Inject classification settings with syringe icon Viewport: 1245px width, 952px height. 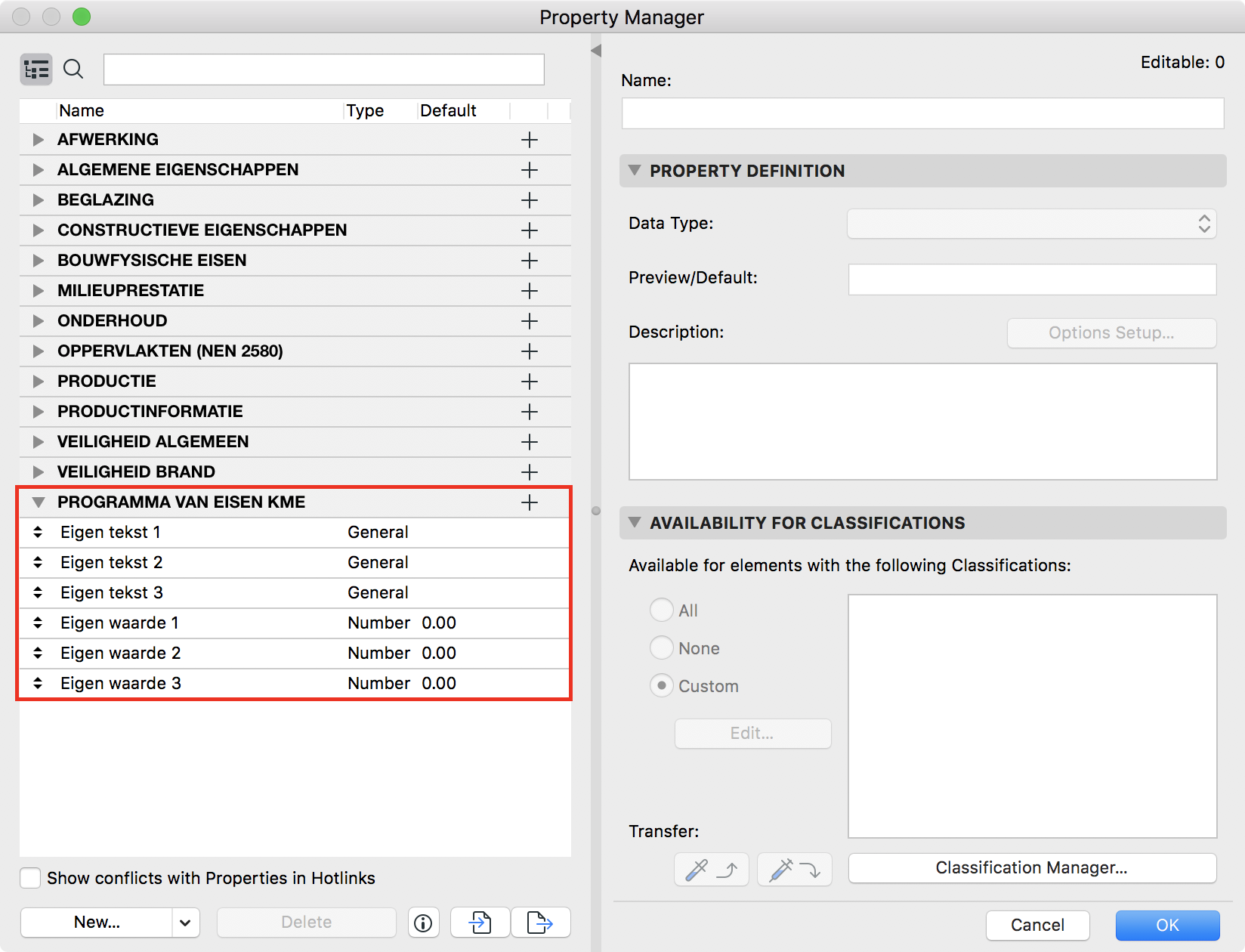point(795,870)
